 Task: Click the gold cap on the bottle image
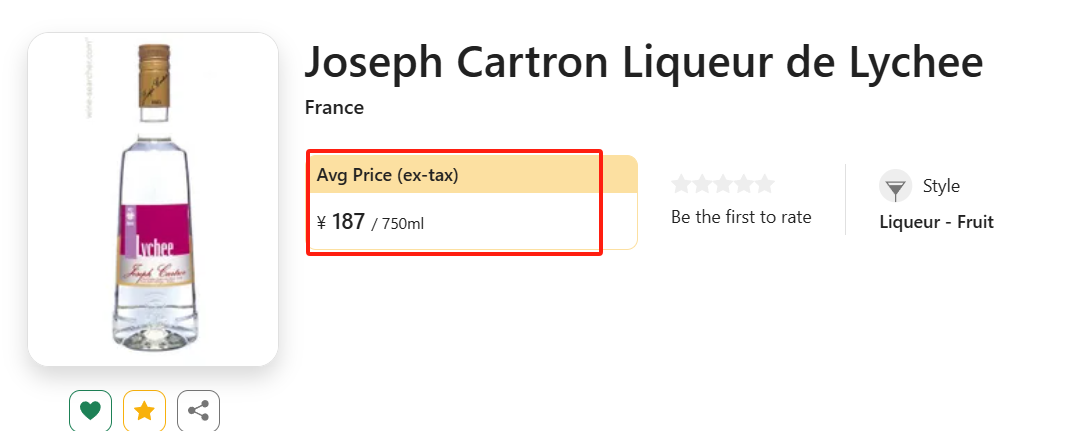coord(154,75)
